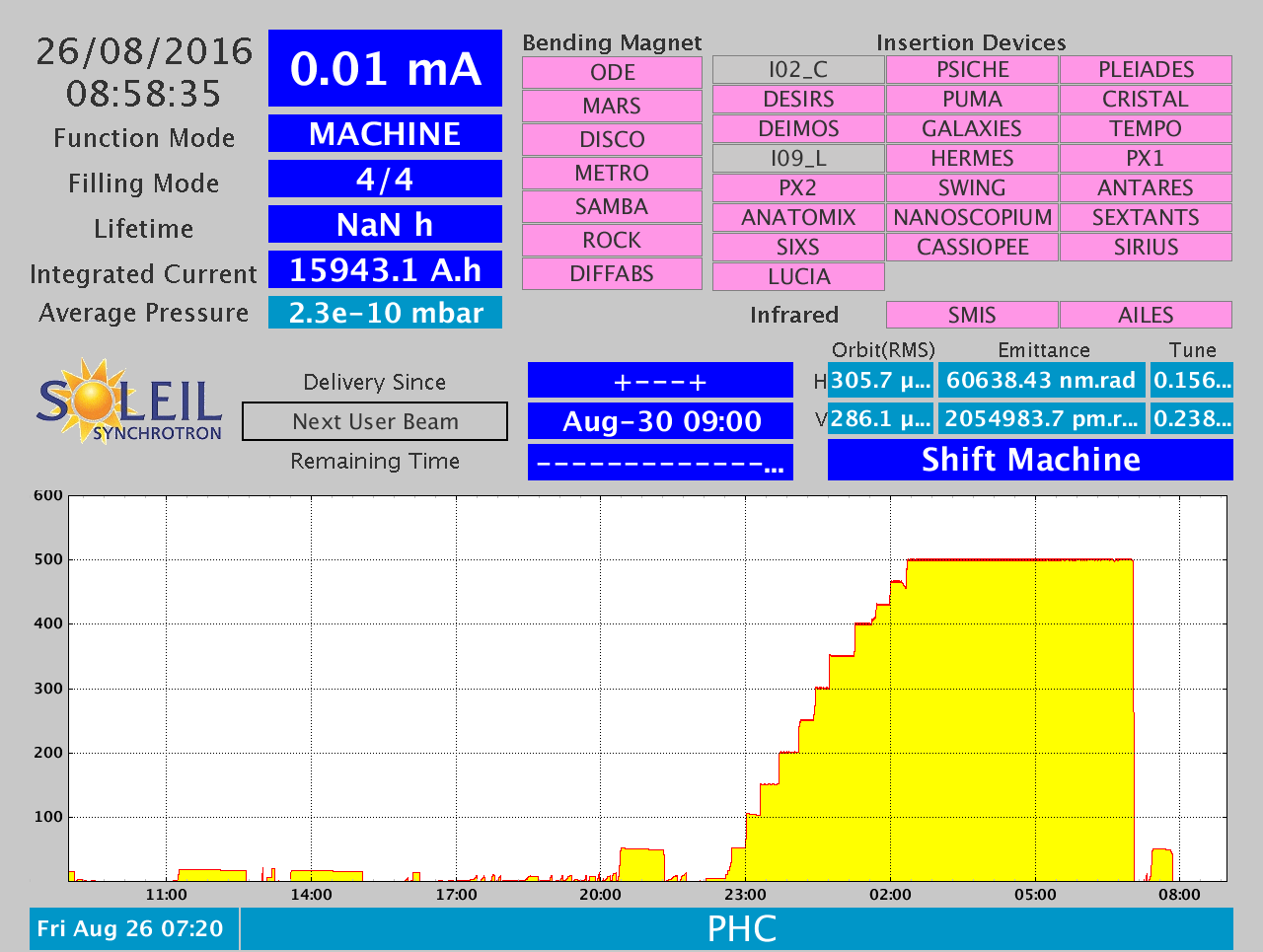Select the ODE bending magnet beamline
This screenshot has width=1263, height=952.
[x=612, y=73]
